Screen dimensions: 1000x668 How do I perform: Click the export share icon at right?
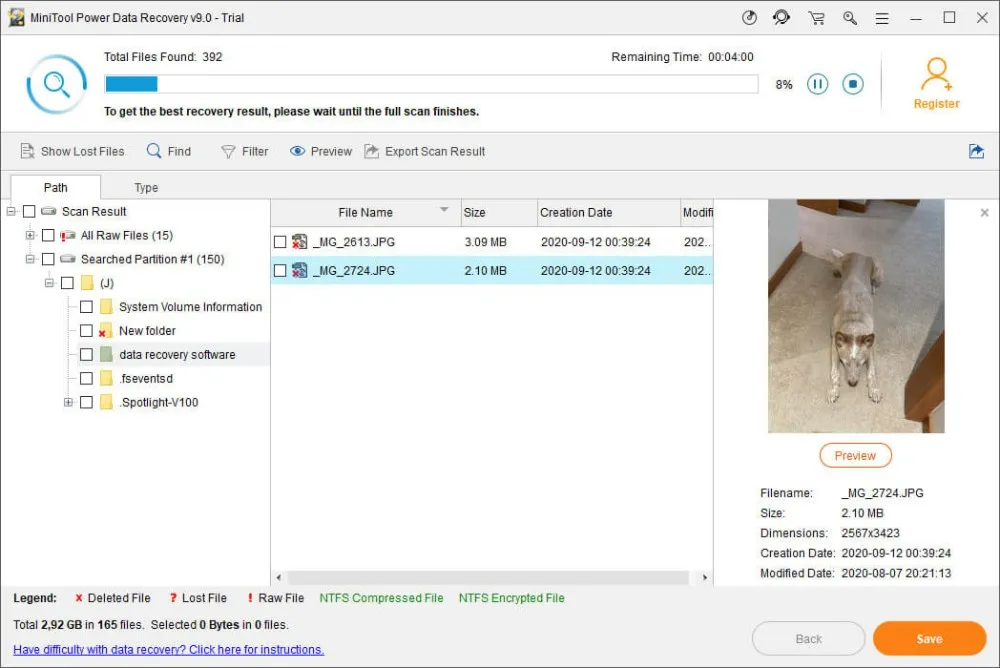[976, 151]
